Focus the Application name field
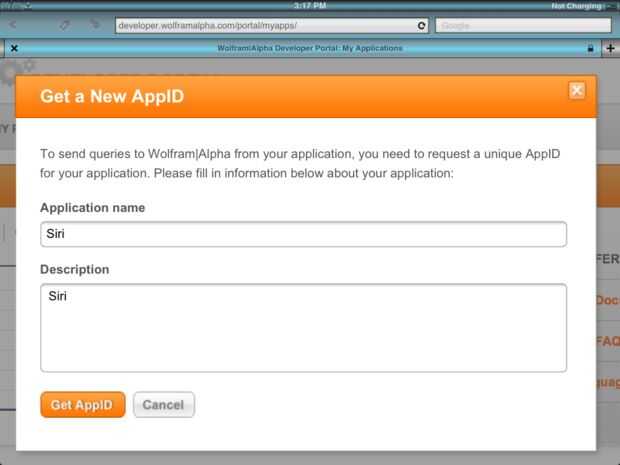The height and width of the screenshot is (465, 620). (x=303, y=234)
